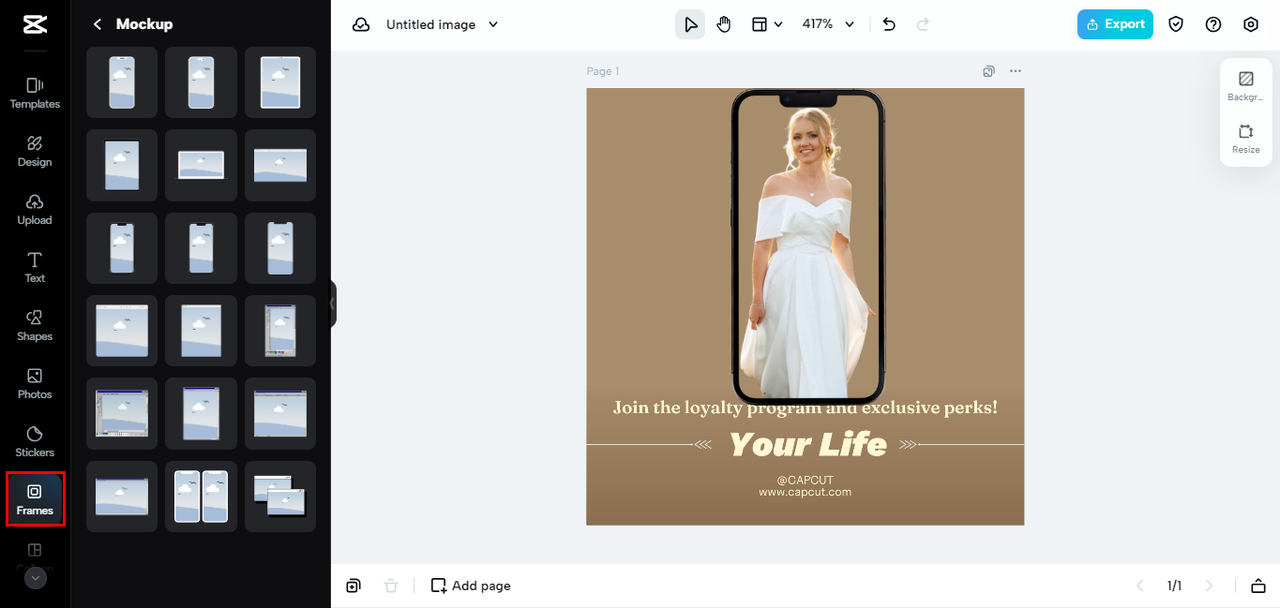Open the Photos sidebar panel

35,383
